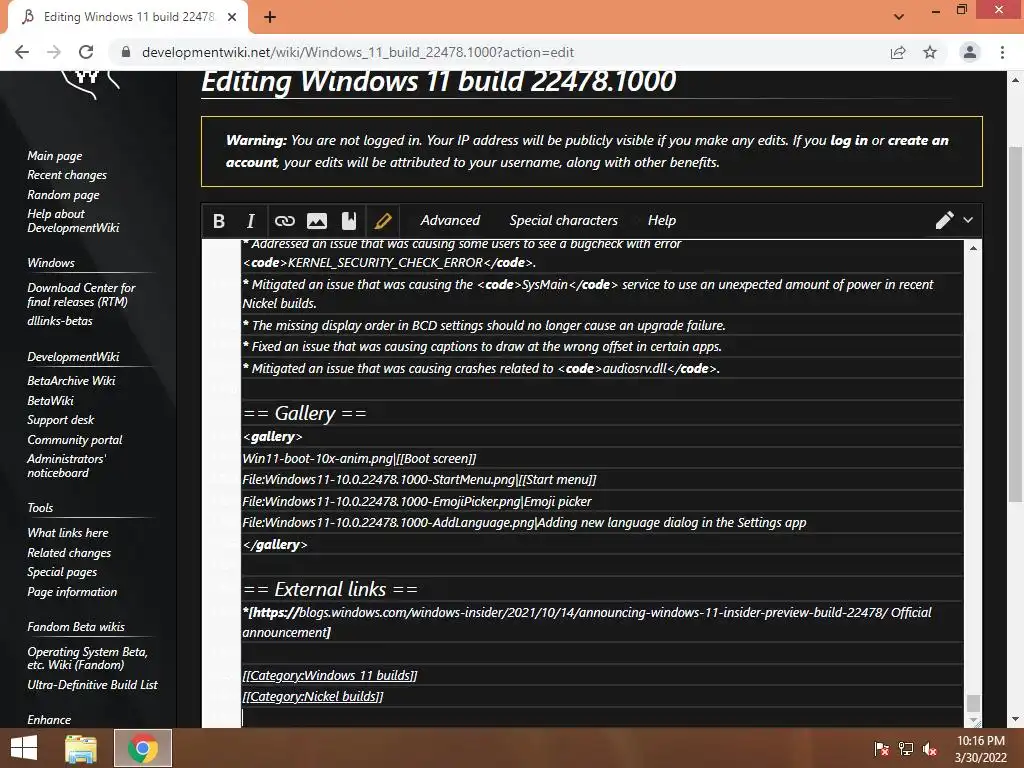The image size is (1024, 768).
Task: Open the taskbar clock showing 10:16 PM
Action: (x=980, y=748)
